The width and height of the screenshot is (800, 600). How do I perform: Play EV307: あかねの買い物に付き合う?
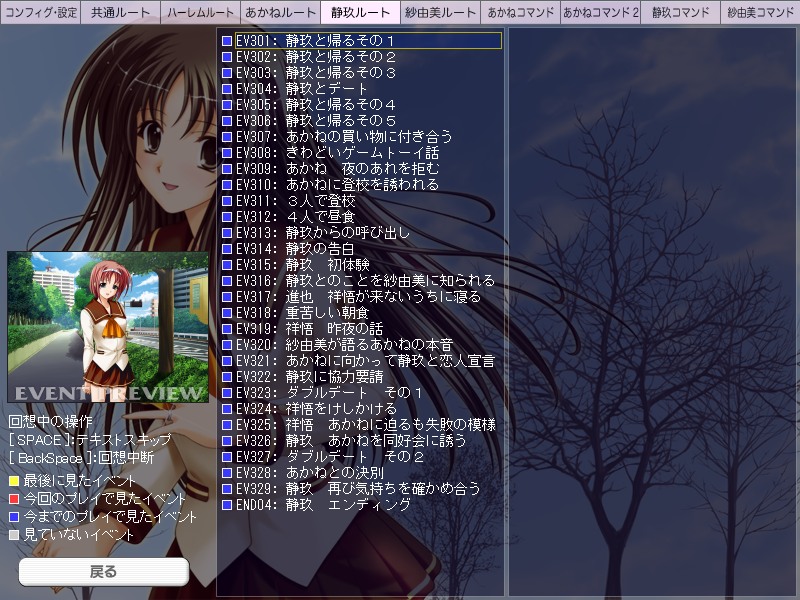click(x=344, y=137)
